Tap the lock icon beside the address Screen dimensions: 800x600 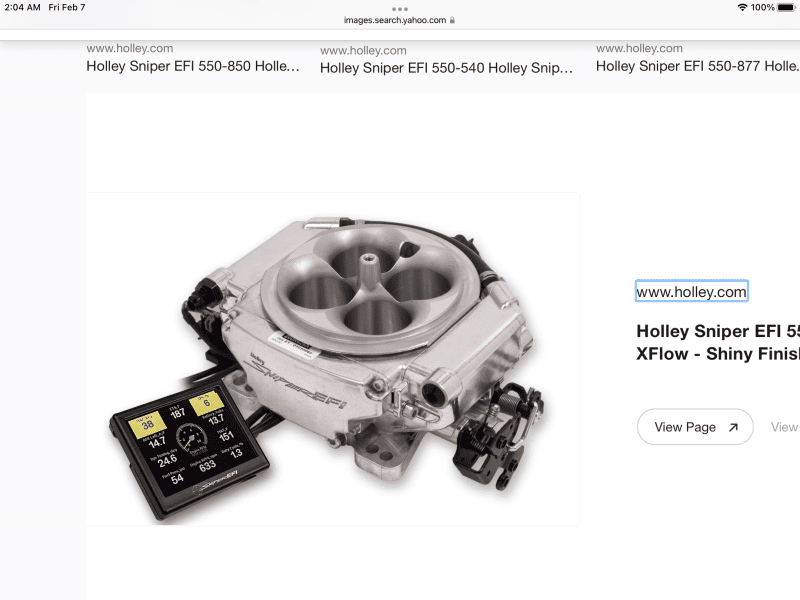pos(452,20)
